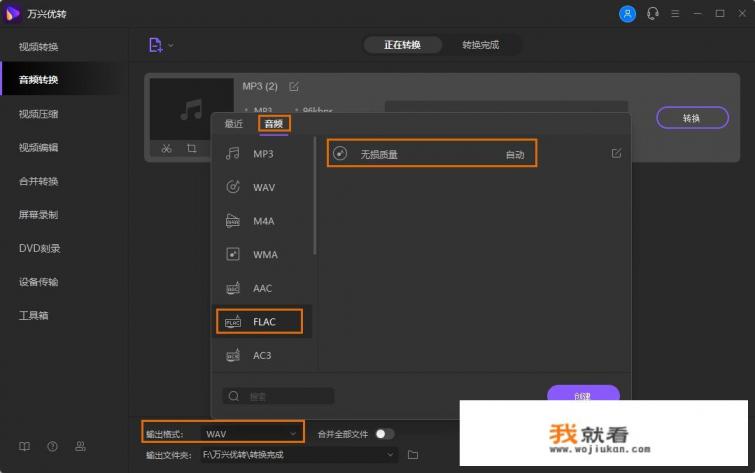
Task: Expand the 输出文件夹 path dropdown
Action: pyautogui.click(x=391, y=455)
